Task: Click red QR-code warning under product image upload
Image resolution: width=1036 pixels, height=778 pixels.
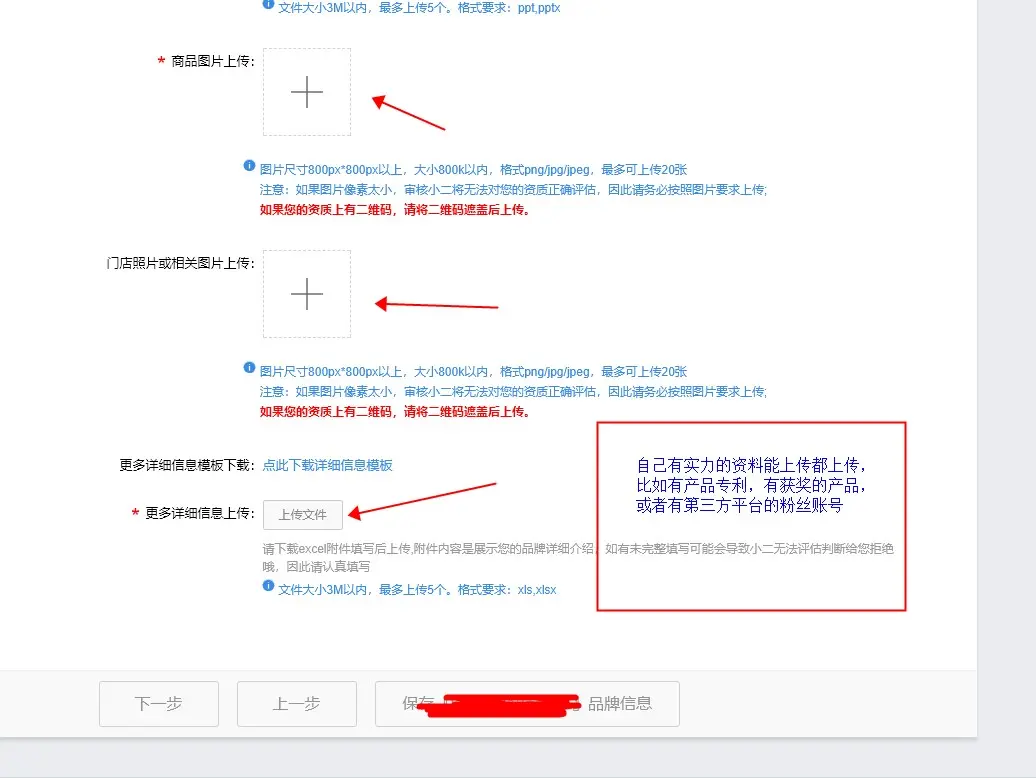Action: click(394, 210)
